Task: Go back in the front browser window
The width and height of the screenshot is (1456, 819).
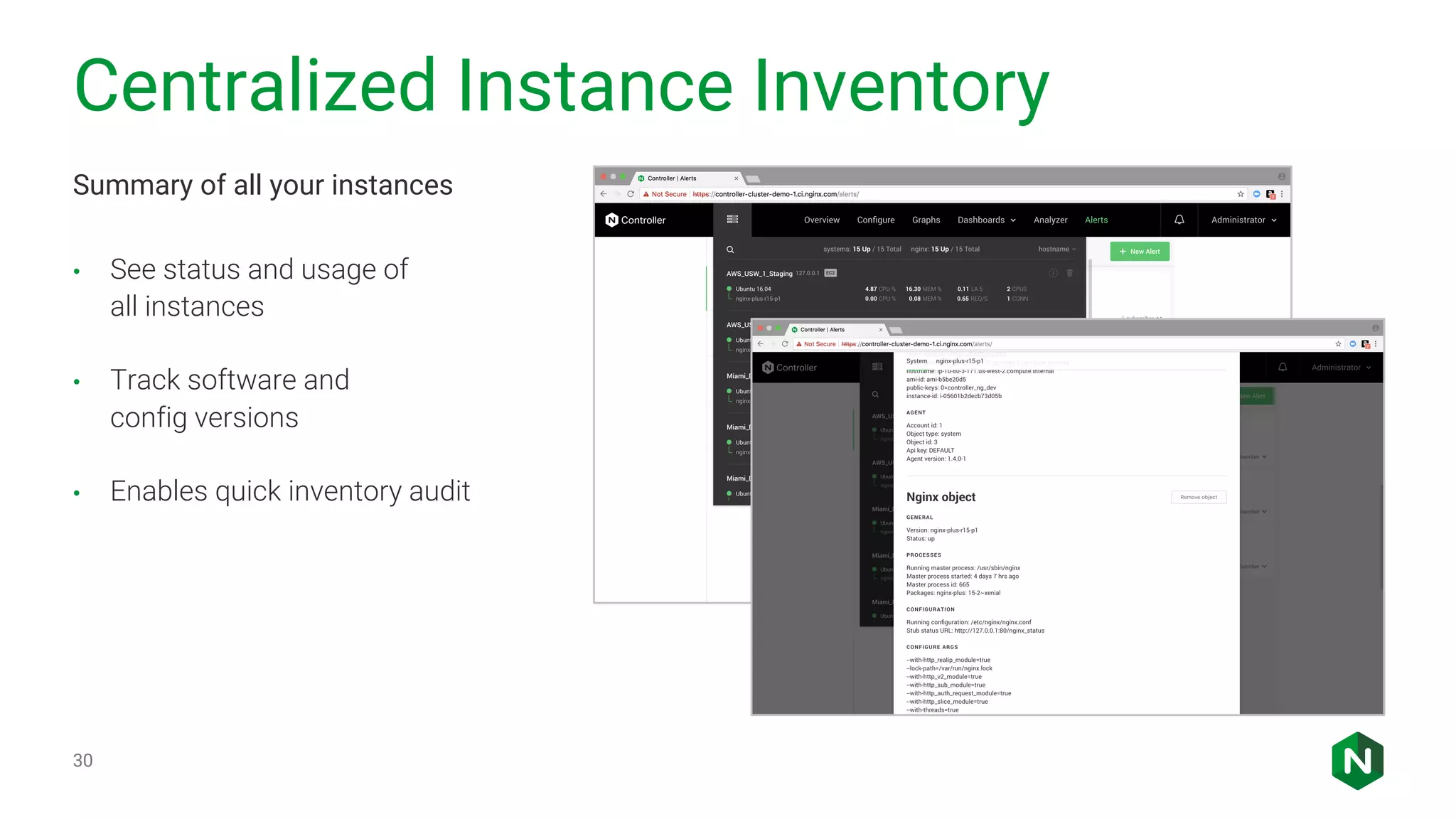Action: [761, 344]
